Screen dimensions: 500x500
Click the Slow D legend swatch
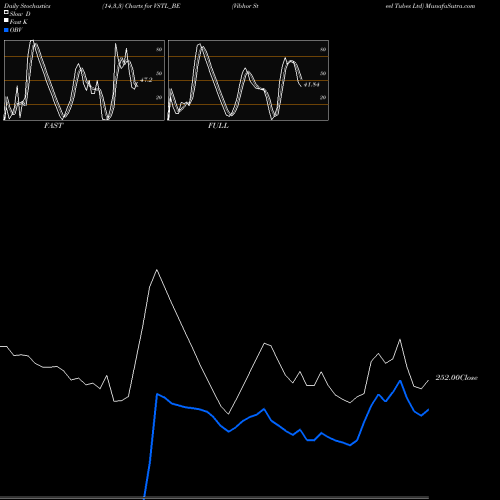[x=6, y=12]
